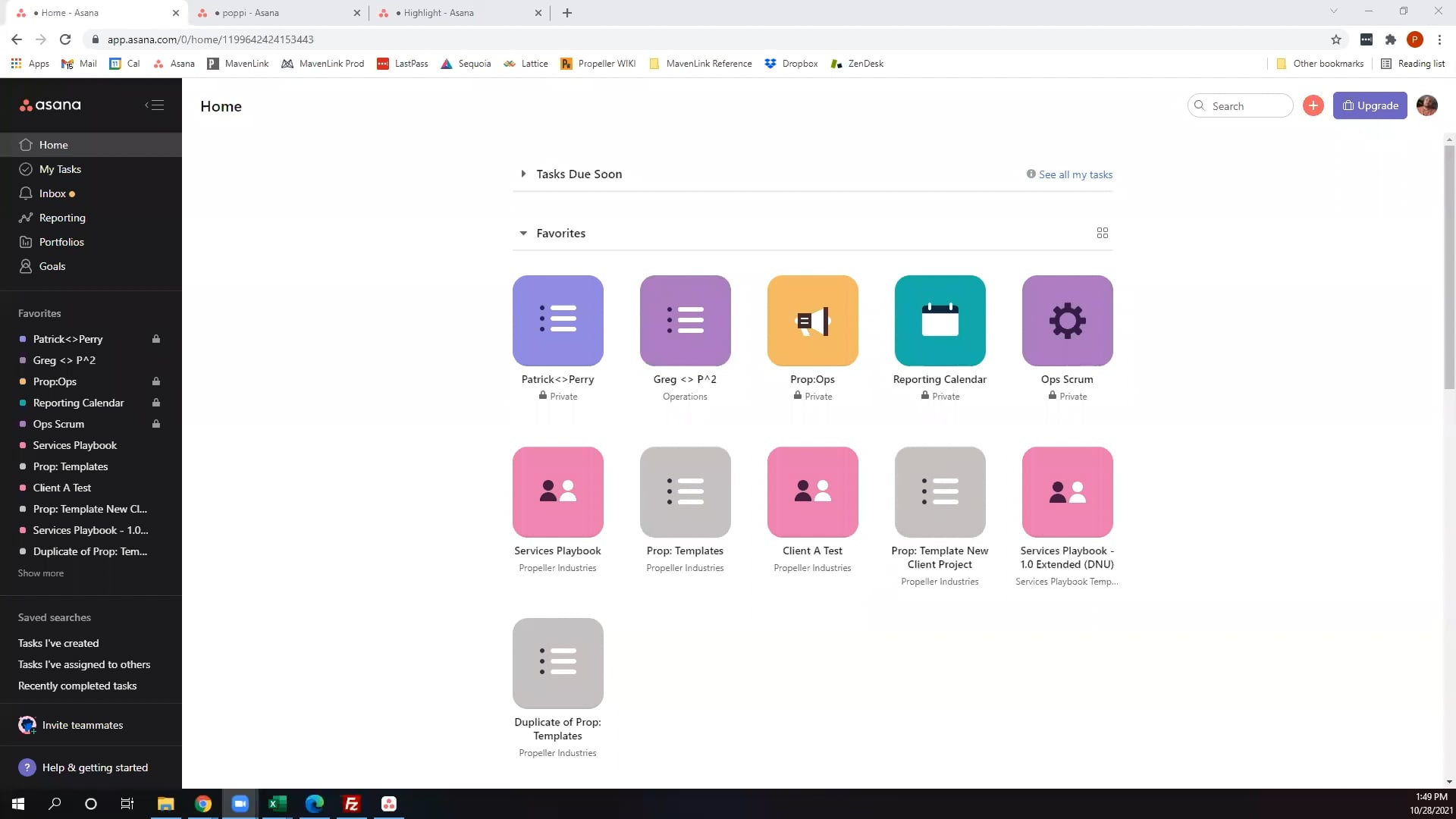Open Portfolios in sidebar

91,242
